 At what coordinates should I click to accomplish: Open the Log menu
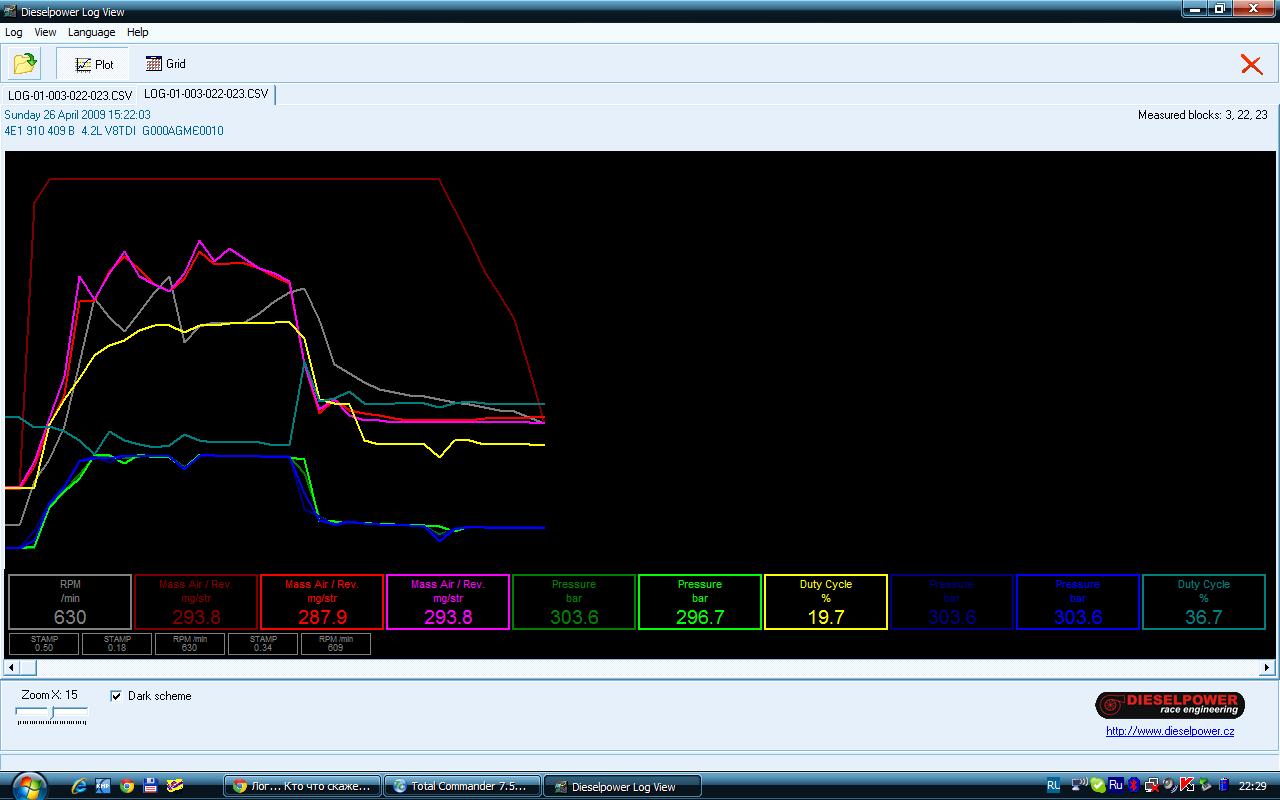tap(14, 32)
